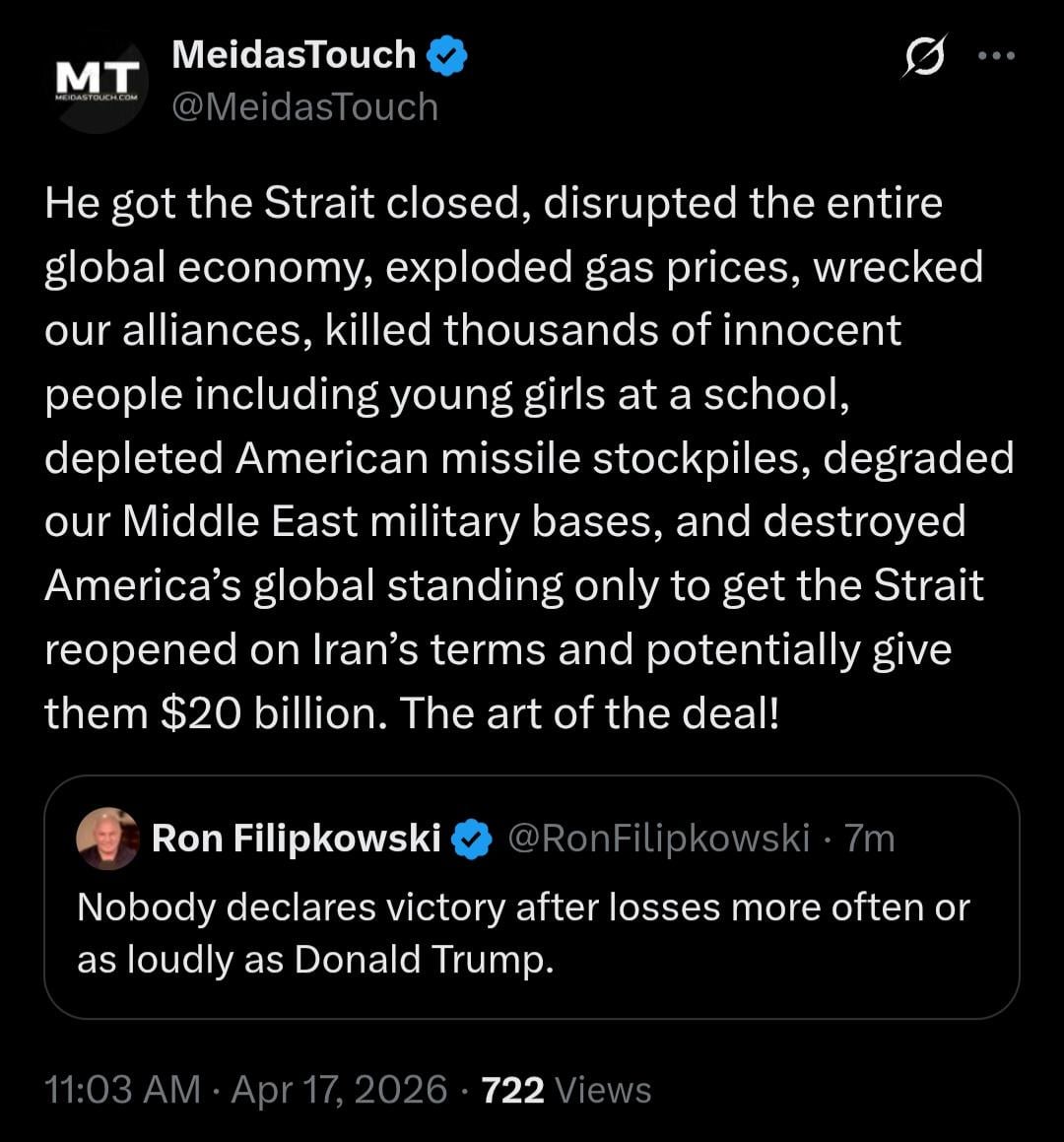Open Ron Filipkowski's profile photo
Image resolution: width=1064 pixels, height=1142 pixels.
(x=107, y=839)
